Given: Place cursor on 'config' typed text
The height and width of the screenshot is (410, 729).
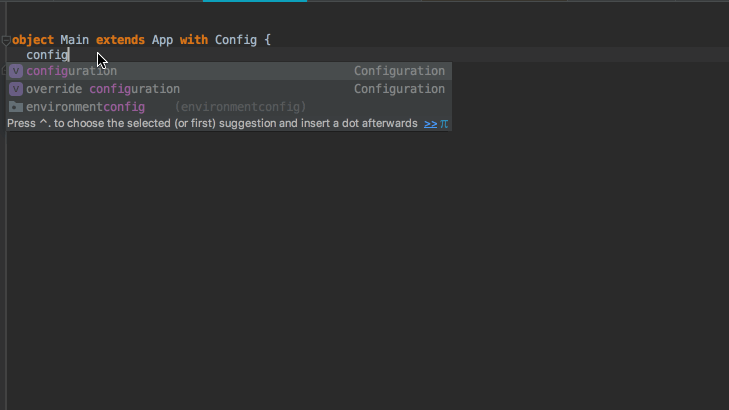Looking at the screenshot, I should (x=47, y=55).
